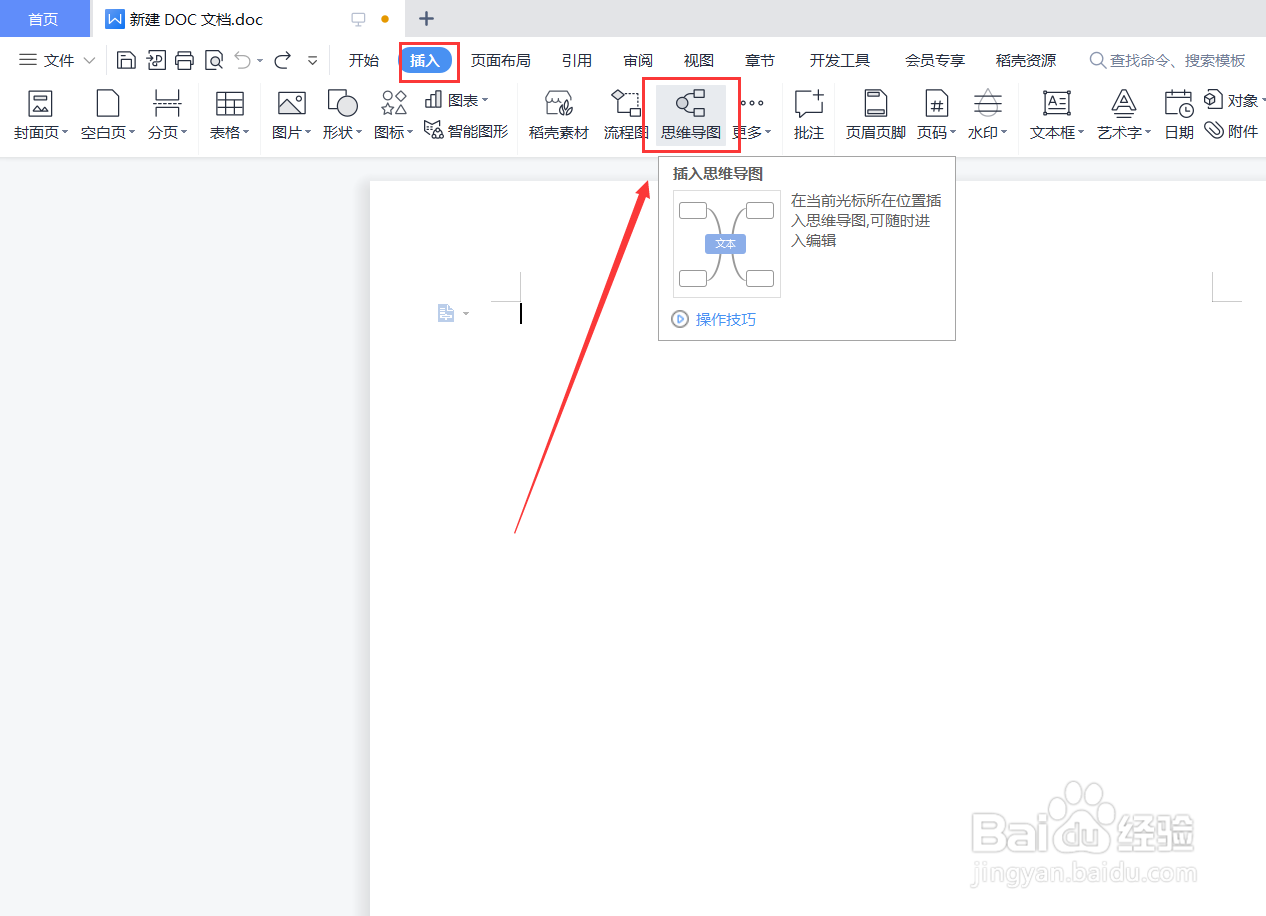This screenshot has width=1266, height=916.
Task: Insert a chart (图表)
Action: pos(457,100)
